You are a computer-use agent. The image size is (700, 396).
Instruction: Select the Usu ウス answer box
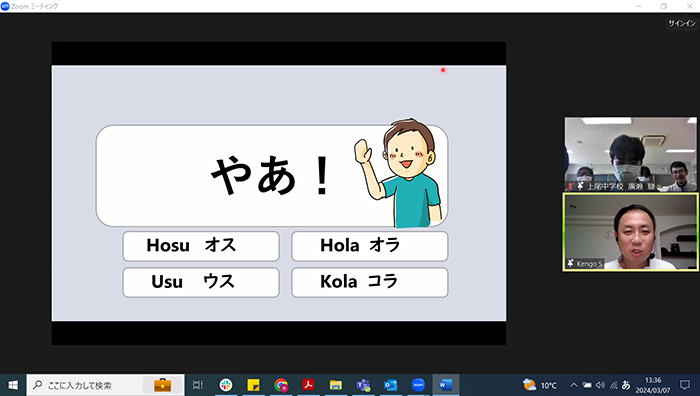(201, 282)
